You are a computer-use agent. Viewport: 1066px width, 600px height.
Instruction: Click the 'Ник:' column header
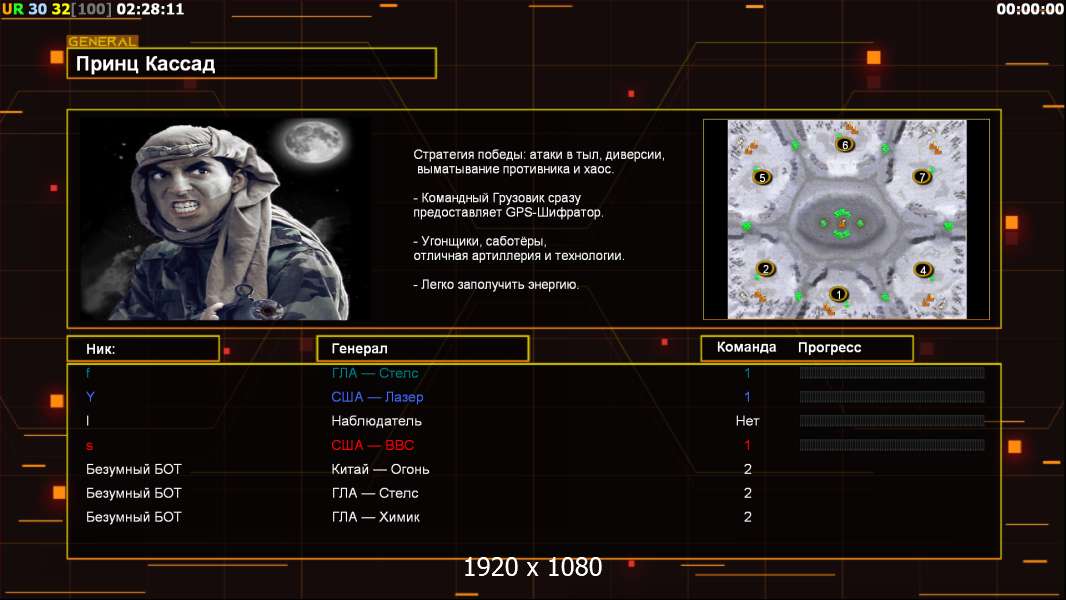[143, 349]
